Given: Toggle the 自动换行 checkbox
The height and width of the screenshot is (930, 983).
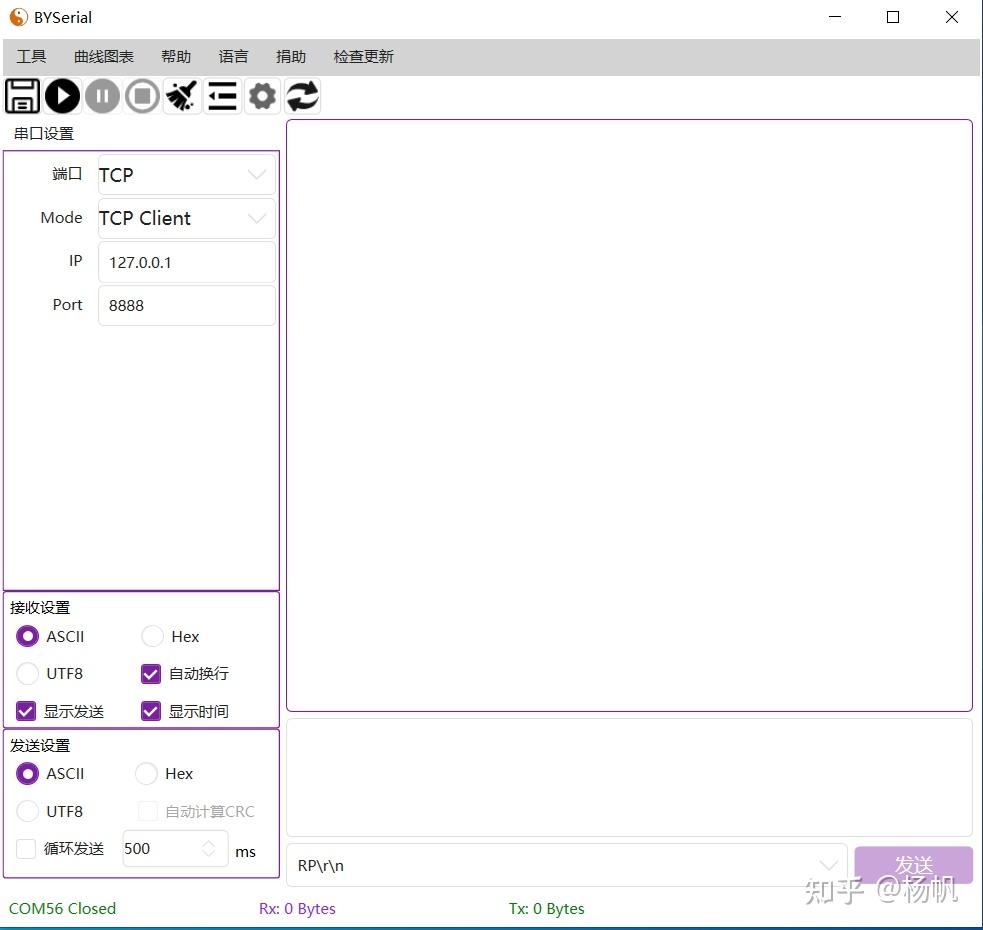Looking at the screenshot, I should tap(151, 674).
